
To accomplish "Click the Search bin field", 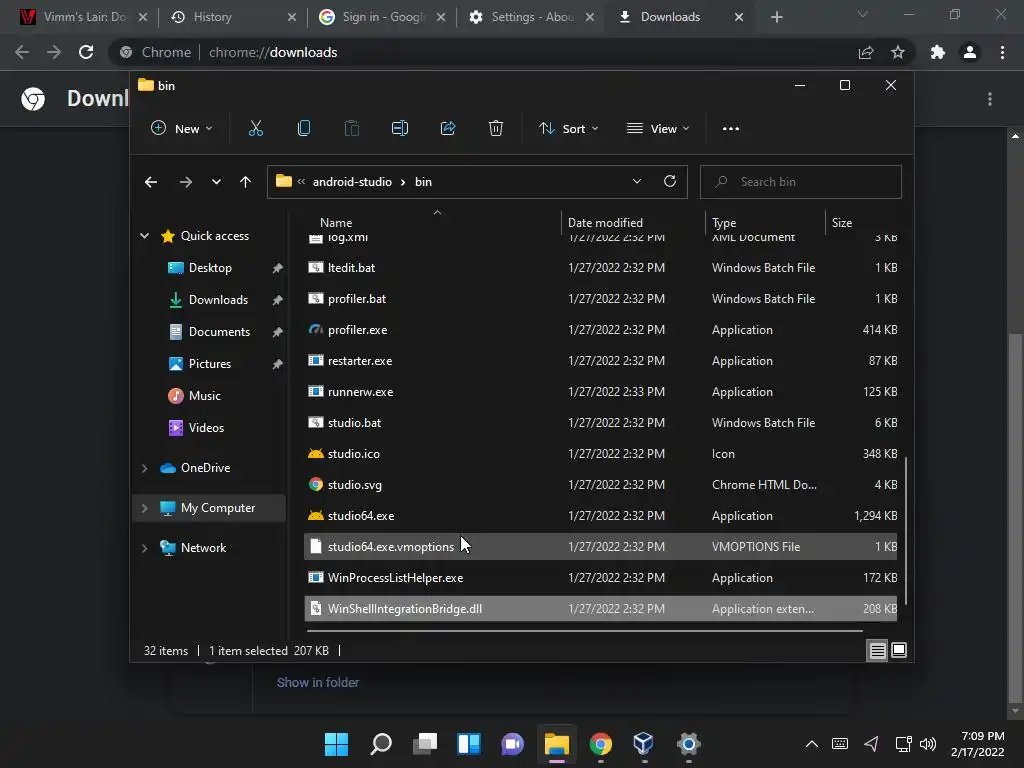I will 801,182.
